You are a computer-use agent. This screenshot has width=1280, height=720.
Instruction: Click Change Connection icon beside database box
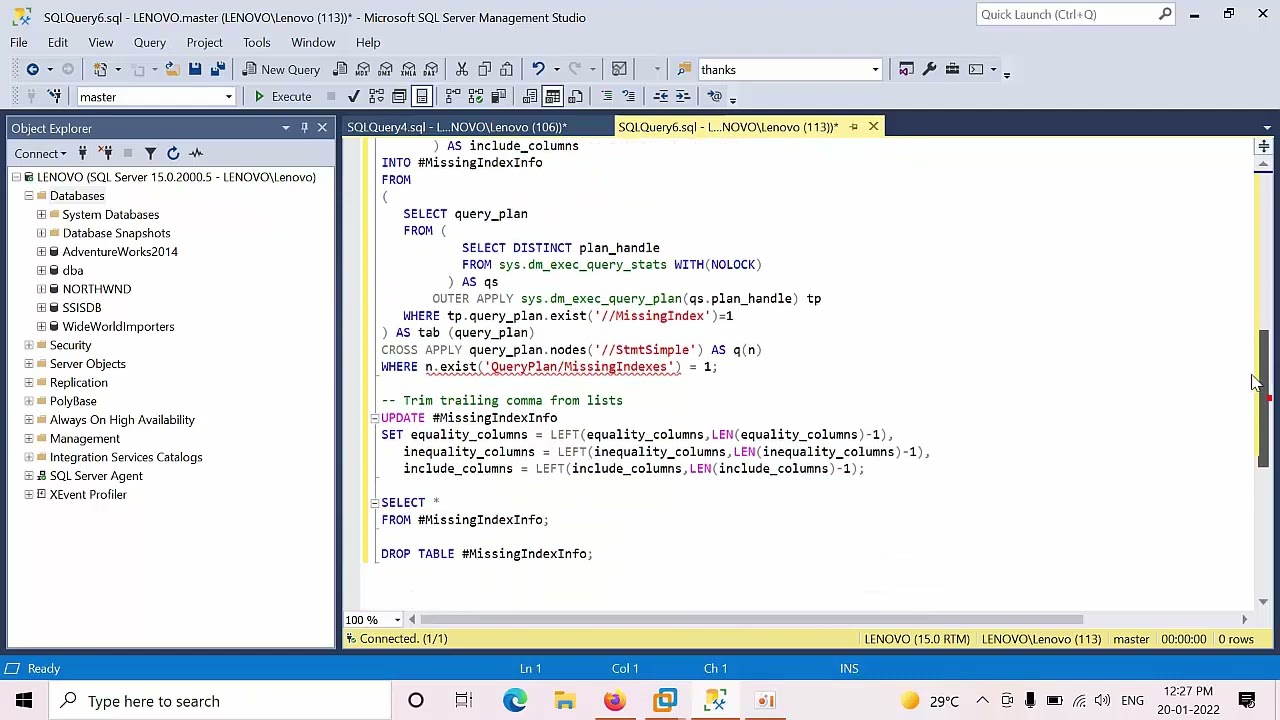point(56,96)
